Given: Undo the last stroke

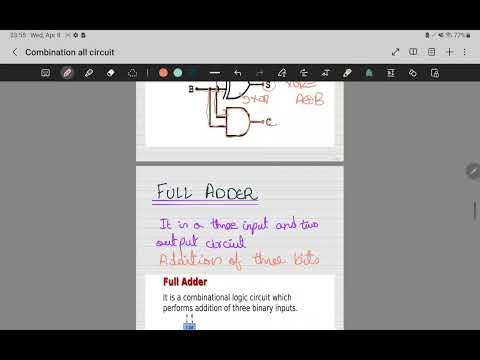Looking at the screenshot, I should click(x=237, y=73).
